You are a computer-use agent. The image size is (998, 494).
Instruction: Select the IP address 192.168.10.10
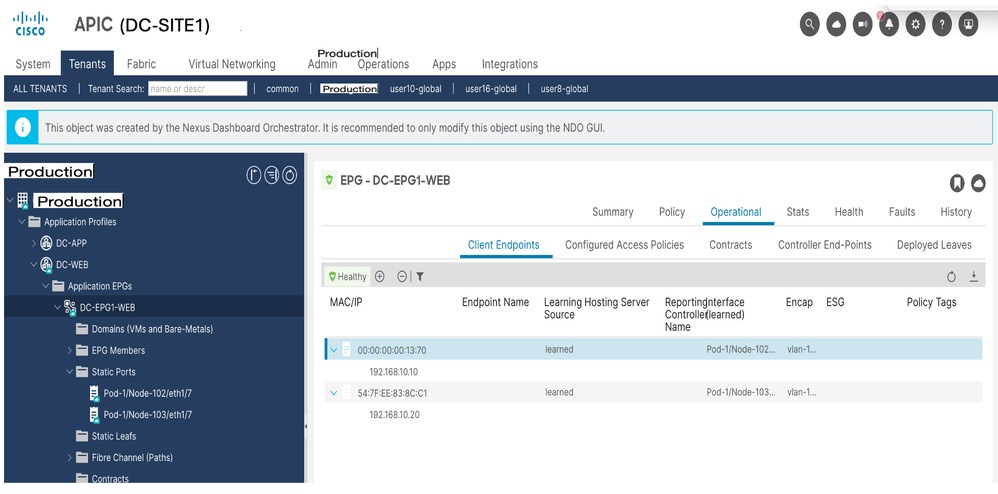[394, 371]
